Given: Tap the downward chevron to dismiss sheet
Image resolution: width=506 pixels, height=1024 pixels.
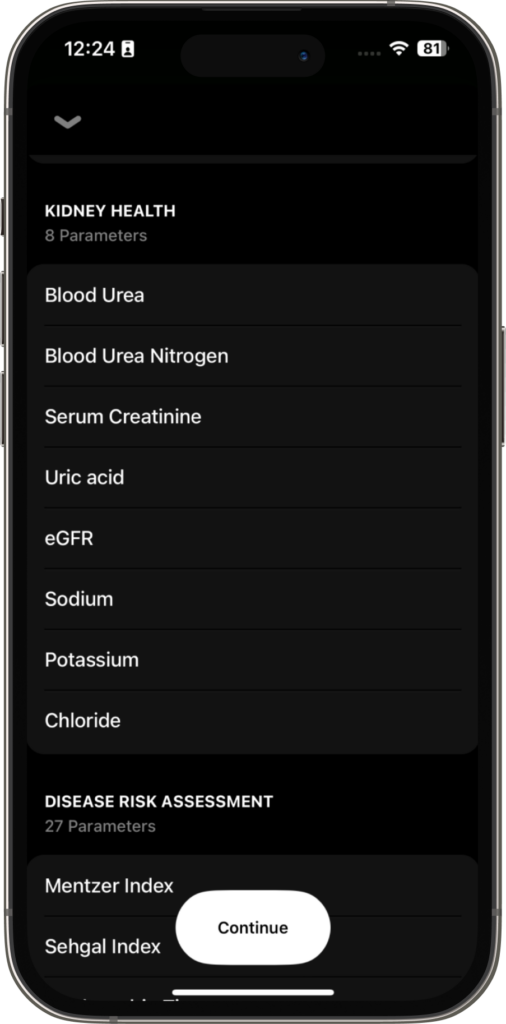Looking at the screenshot, I should 67,122.
